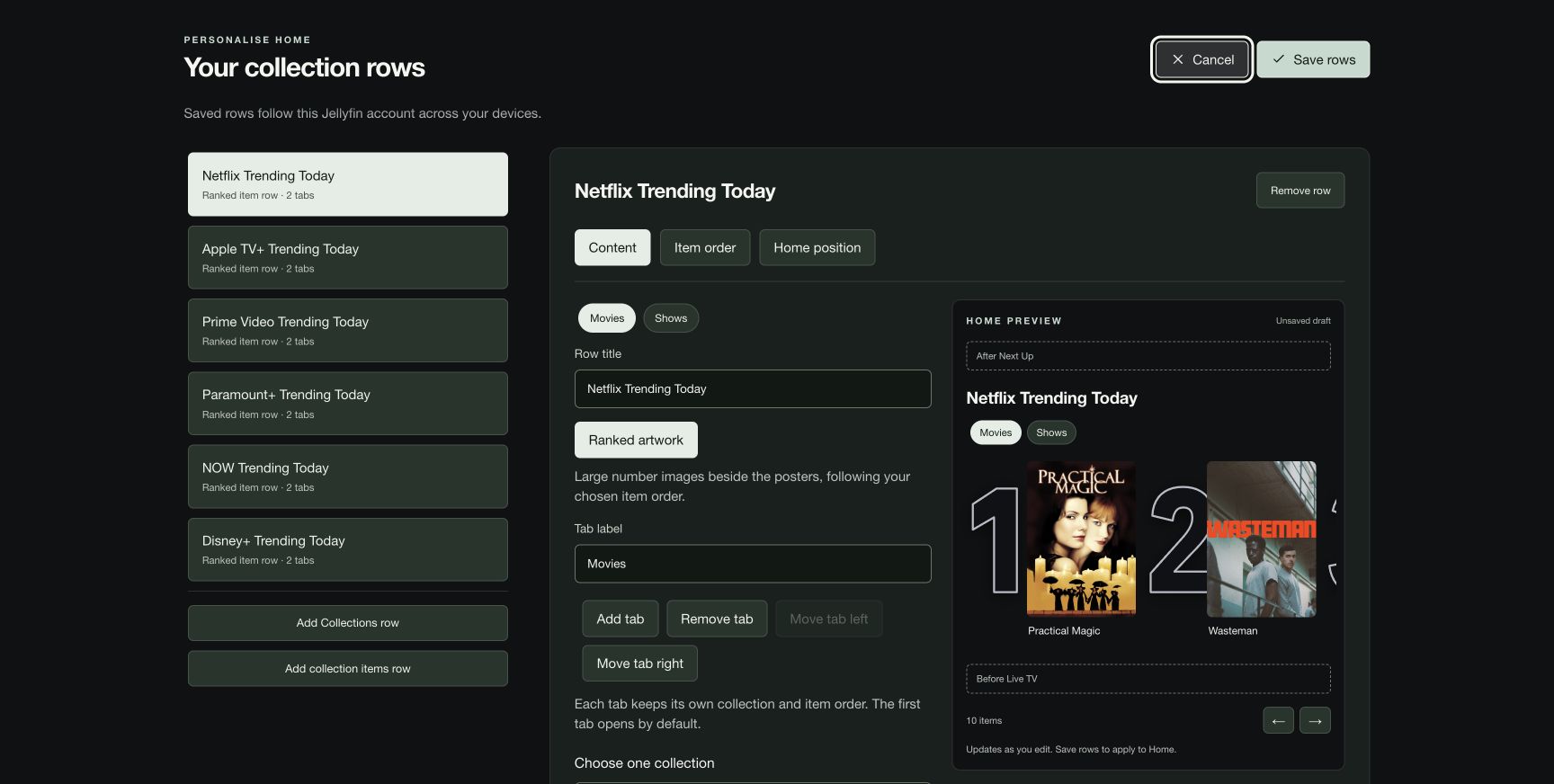Open the Disney+ Trending Today row
This screenshot has height=784, width=1554.
[348, 549]
